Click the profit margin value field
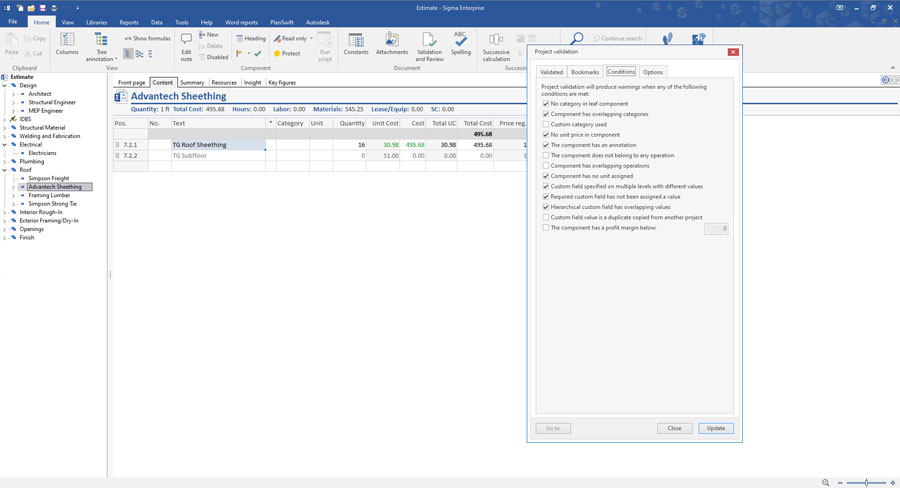900x488 pixels. (716, 228)
